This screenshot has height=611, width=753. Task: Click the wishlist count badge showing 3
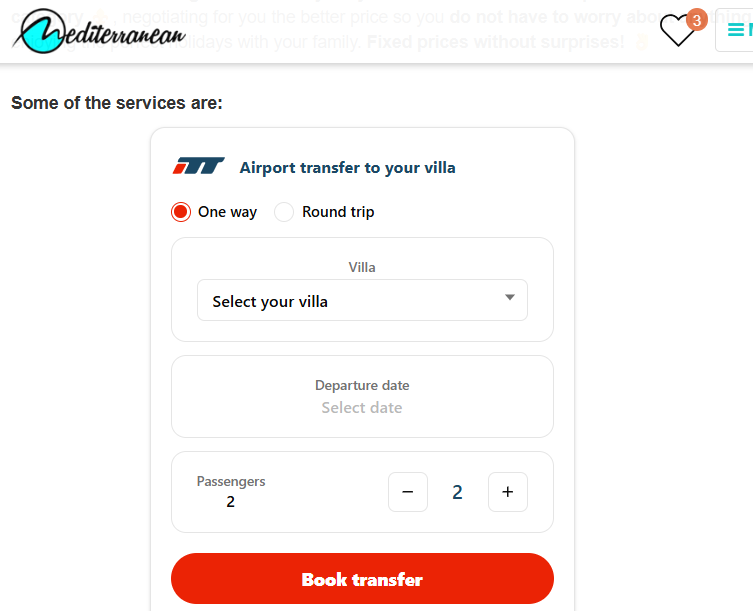pos(697,19)
